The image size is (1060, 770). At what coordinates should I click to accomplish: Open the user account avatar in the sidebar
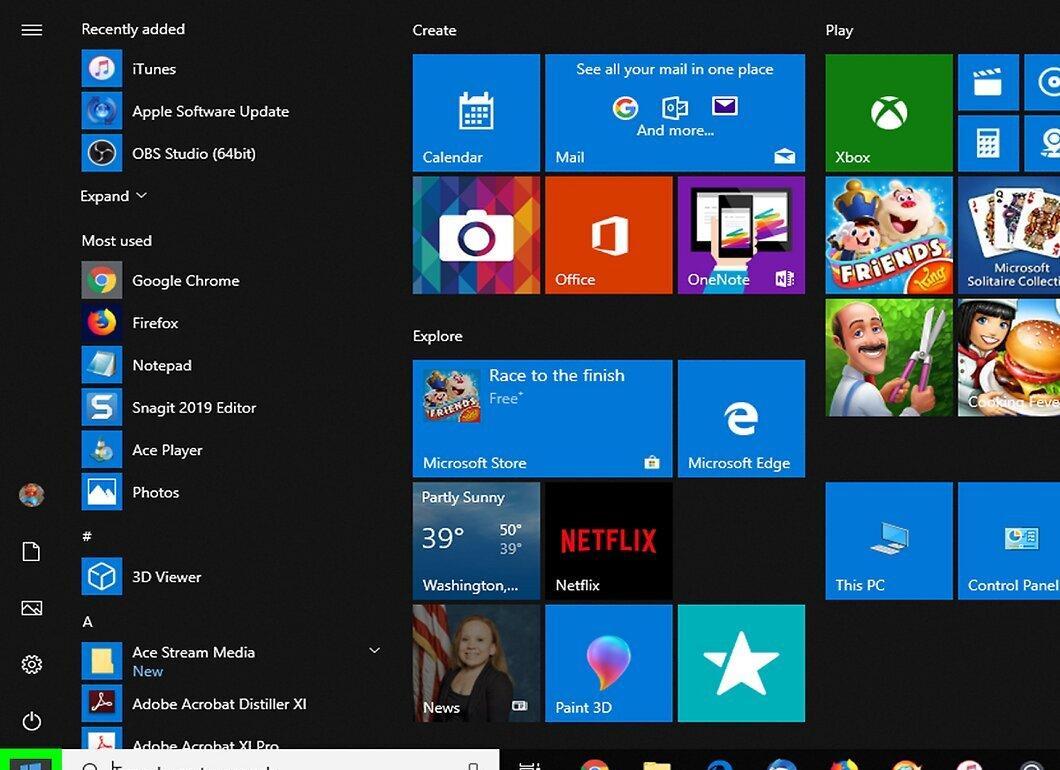coord(32,495)
